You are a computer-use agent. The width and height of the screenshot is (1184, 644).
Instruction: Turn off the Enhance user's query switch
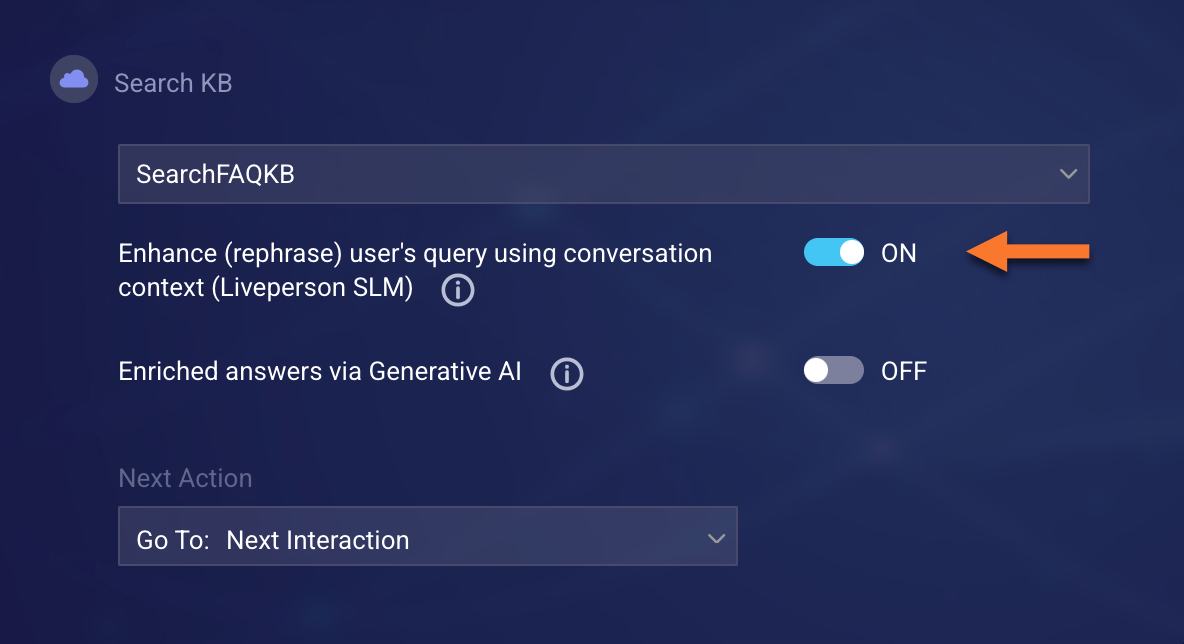tap(833, 253)
